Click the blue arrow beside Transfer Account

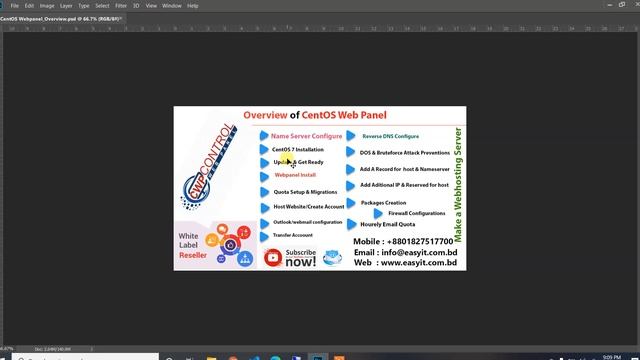click(264, 236)
